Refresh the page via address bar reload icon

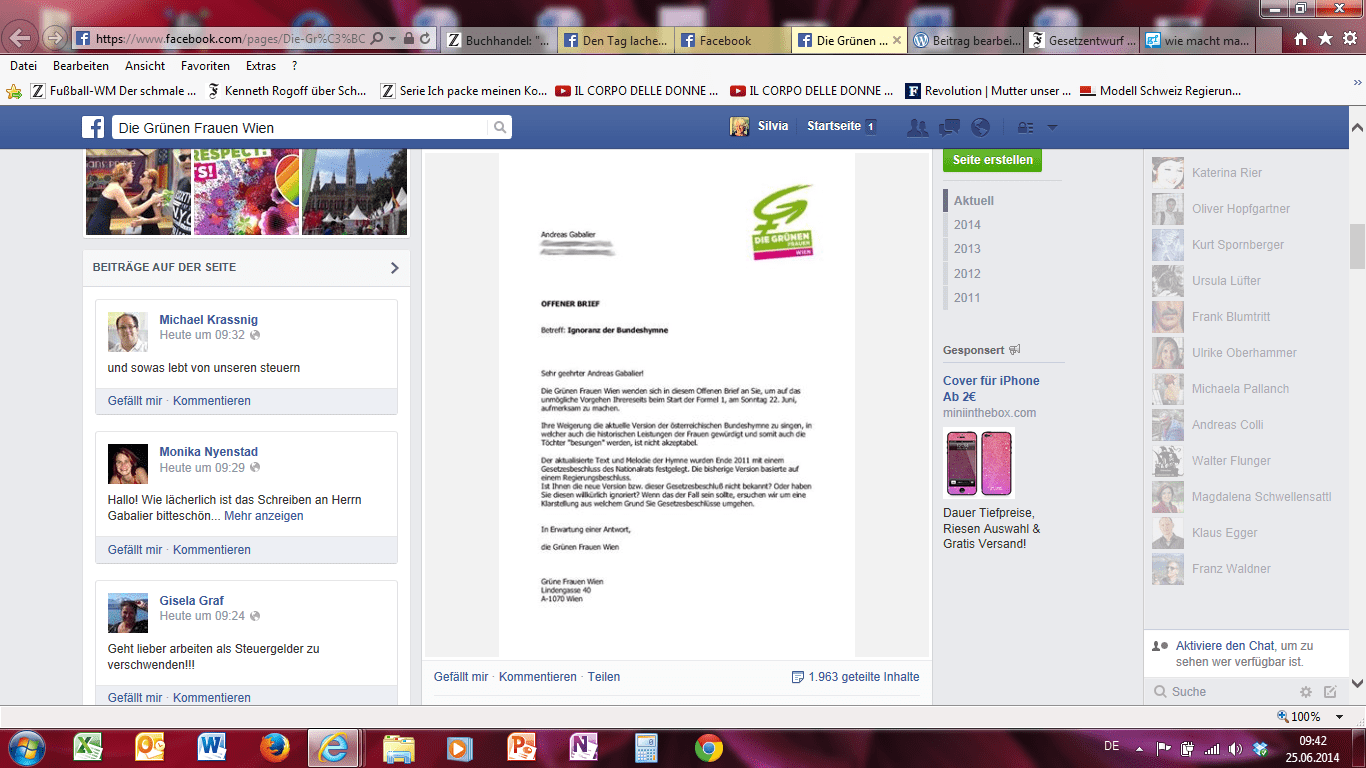[x=426, y=39]
